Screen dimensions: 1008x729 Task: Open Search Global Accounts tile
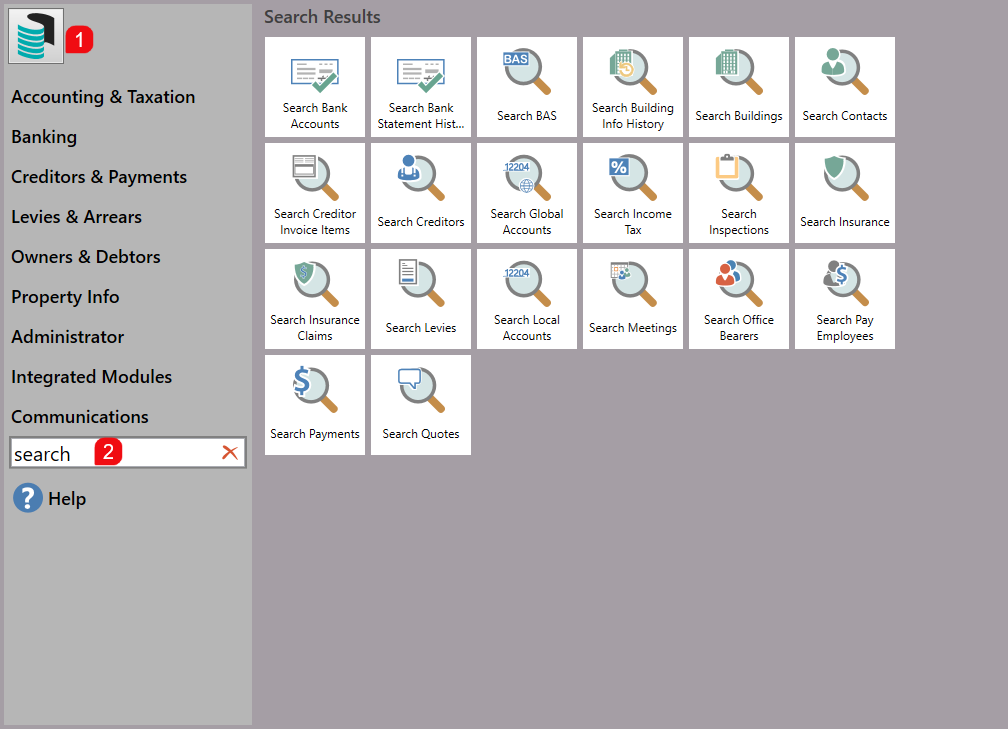pyautogui.click(x=527, y=193)
